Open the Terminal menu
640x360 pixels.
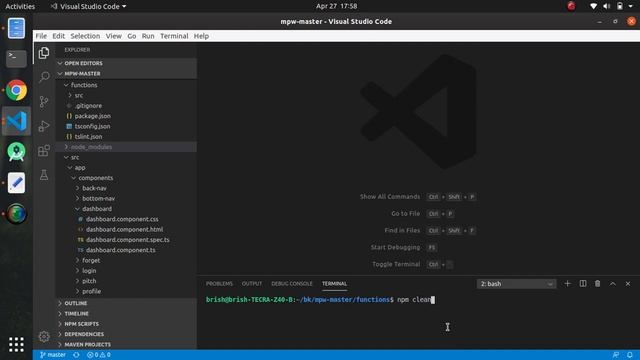pos(174,36)
